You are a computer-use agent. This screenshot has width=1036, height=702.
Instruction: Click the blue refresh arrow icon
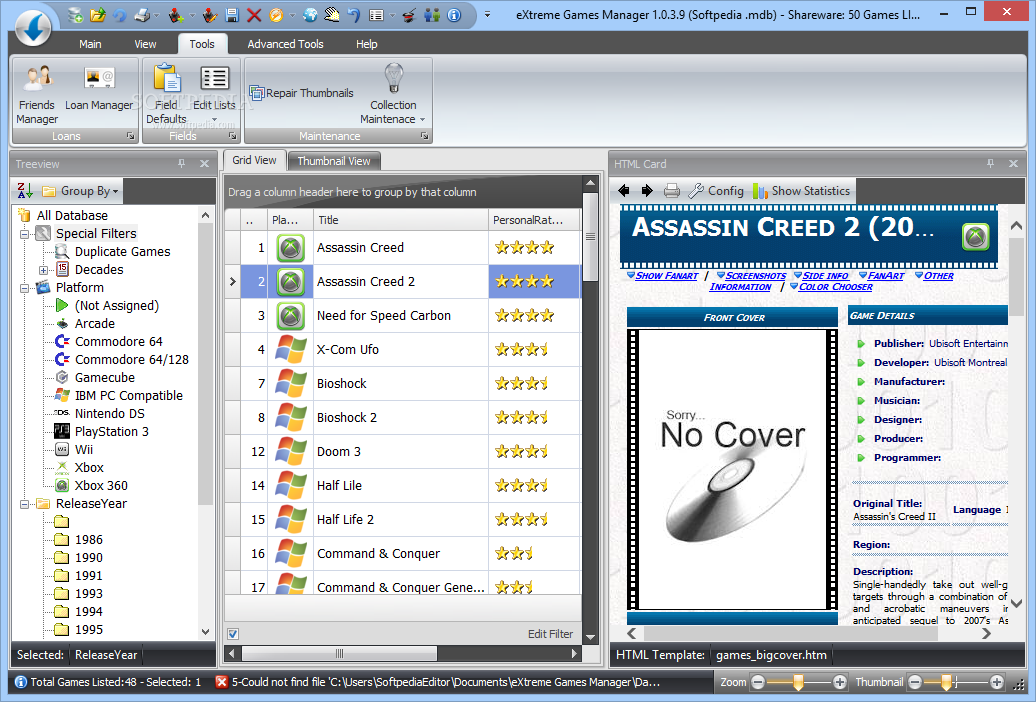120,15
